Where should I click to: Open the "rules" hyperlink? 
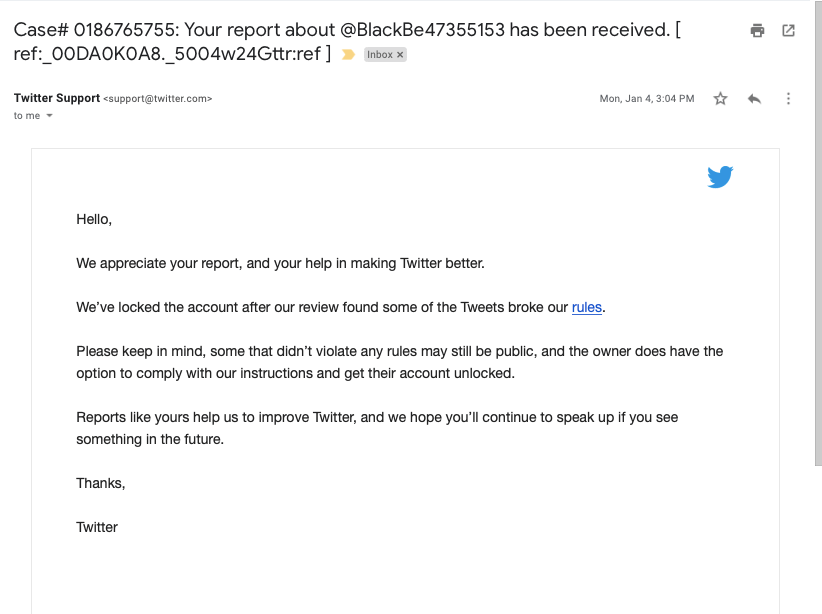587,307
